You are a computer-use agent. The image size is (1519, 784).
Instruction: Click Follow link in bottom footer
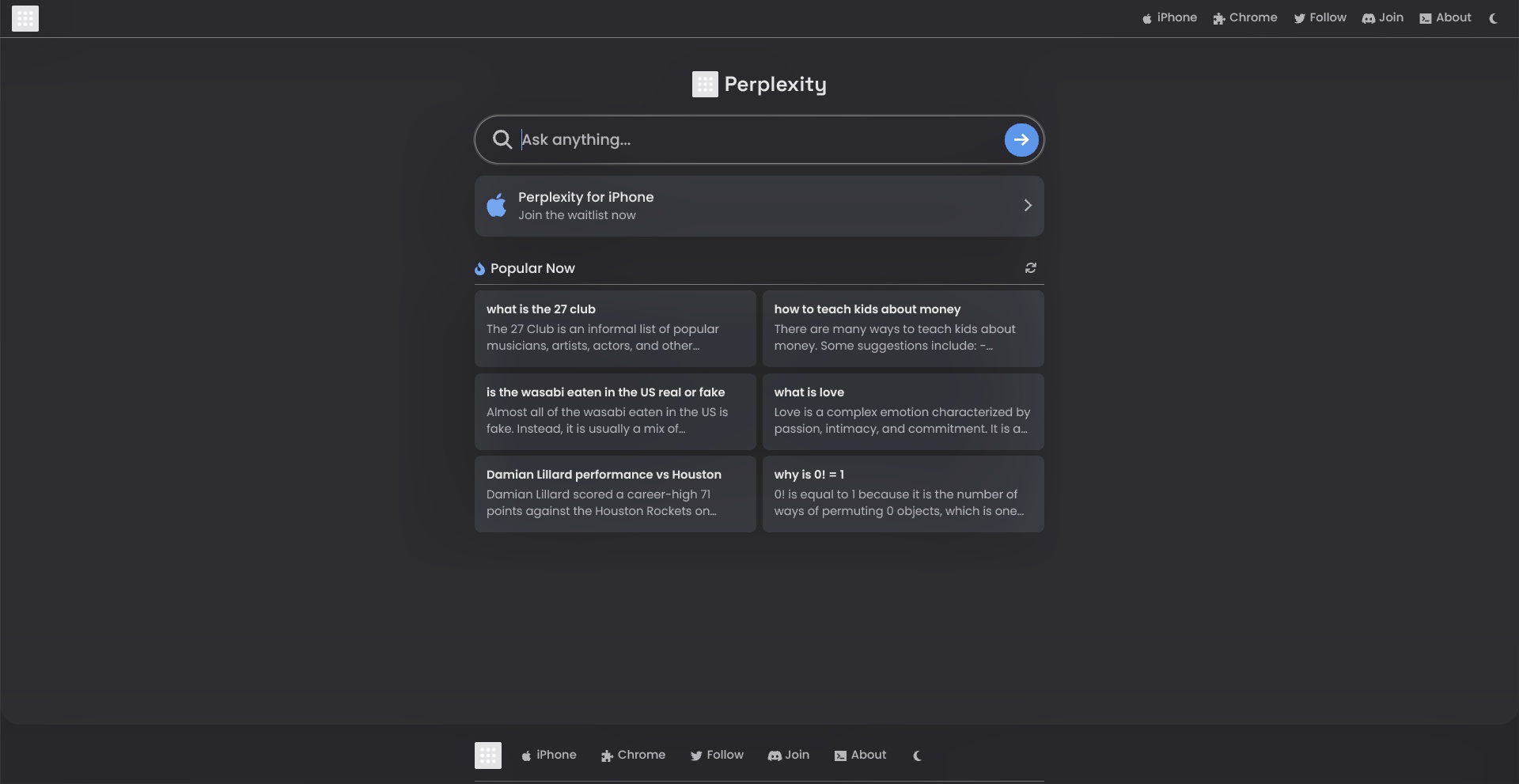(x=717, y=756)
